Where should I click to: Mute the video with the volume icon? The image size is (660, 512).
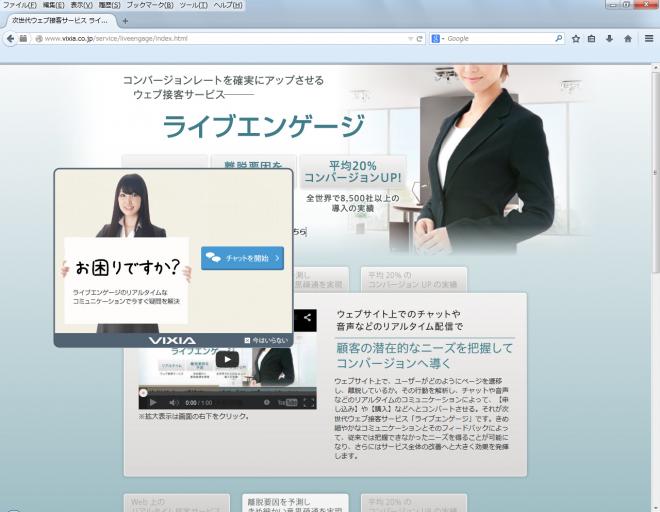173,403
